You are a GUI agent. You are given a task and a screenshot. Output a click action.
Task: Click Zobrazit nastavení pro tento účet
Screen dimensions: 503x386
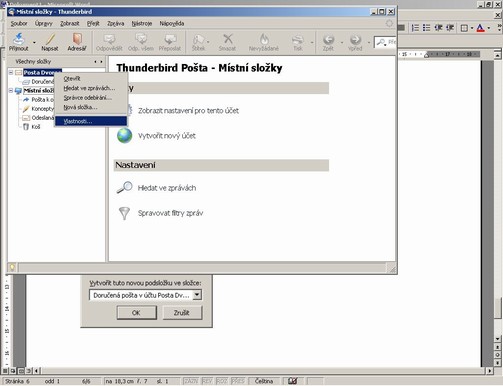188,111
